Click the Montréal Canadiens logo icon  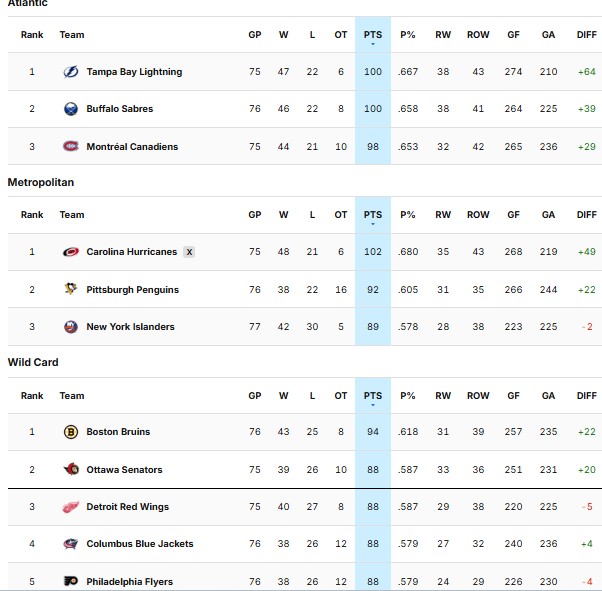(x=71, y=147)
